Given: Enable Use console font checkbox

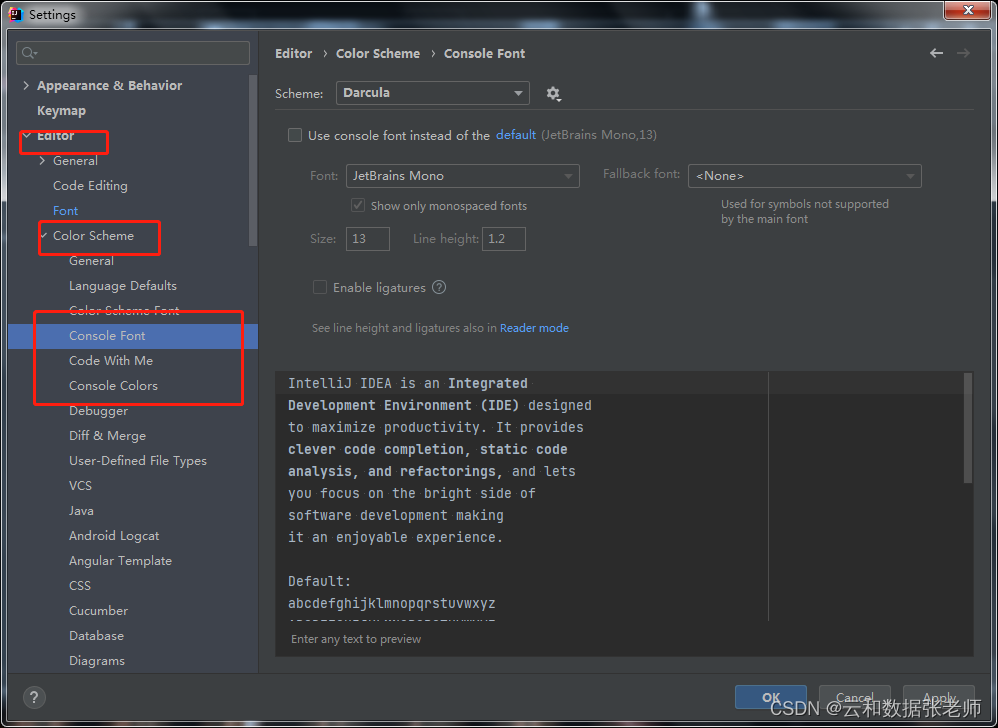Looking at the screenshot, I should pos(295,135).
